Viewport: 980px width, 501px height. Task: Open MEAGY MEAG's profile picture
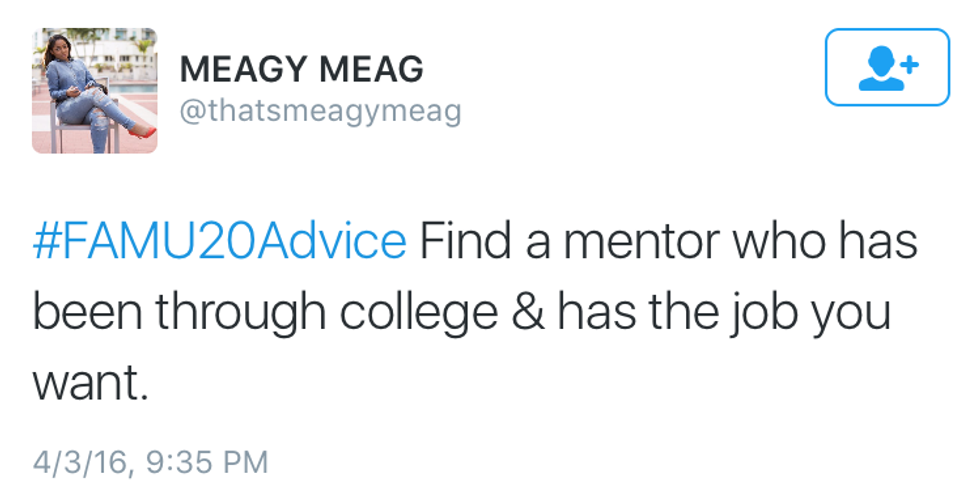[95, 91]
